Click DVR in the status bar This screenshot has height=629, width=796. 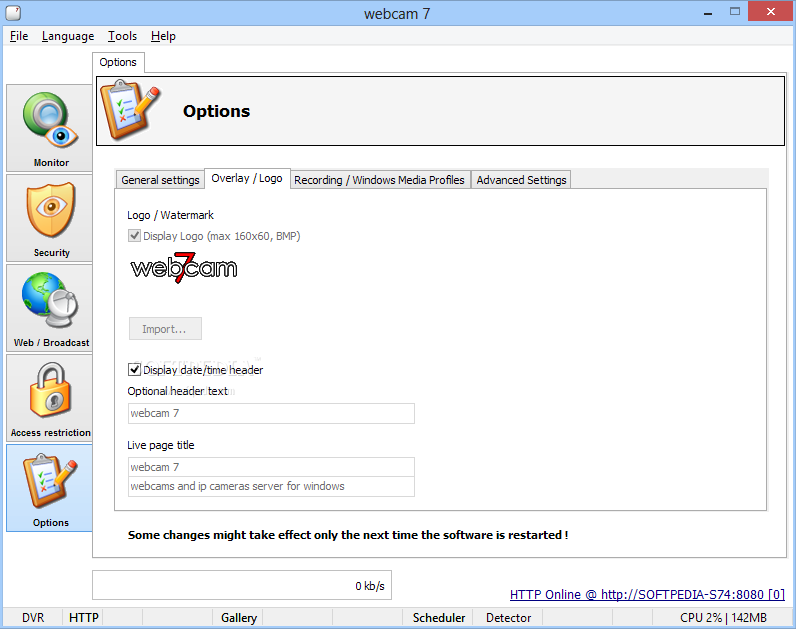pyautogui.click(x=33, y=617)
